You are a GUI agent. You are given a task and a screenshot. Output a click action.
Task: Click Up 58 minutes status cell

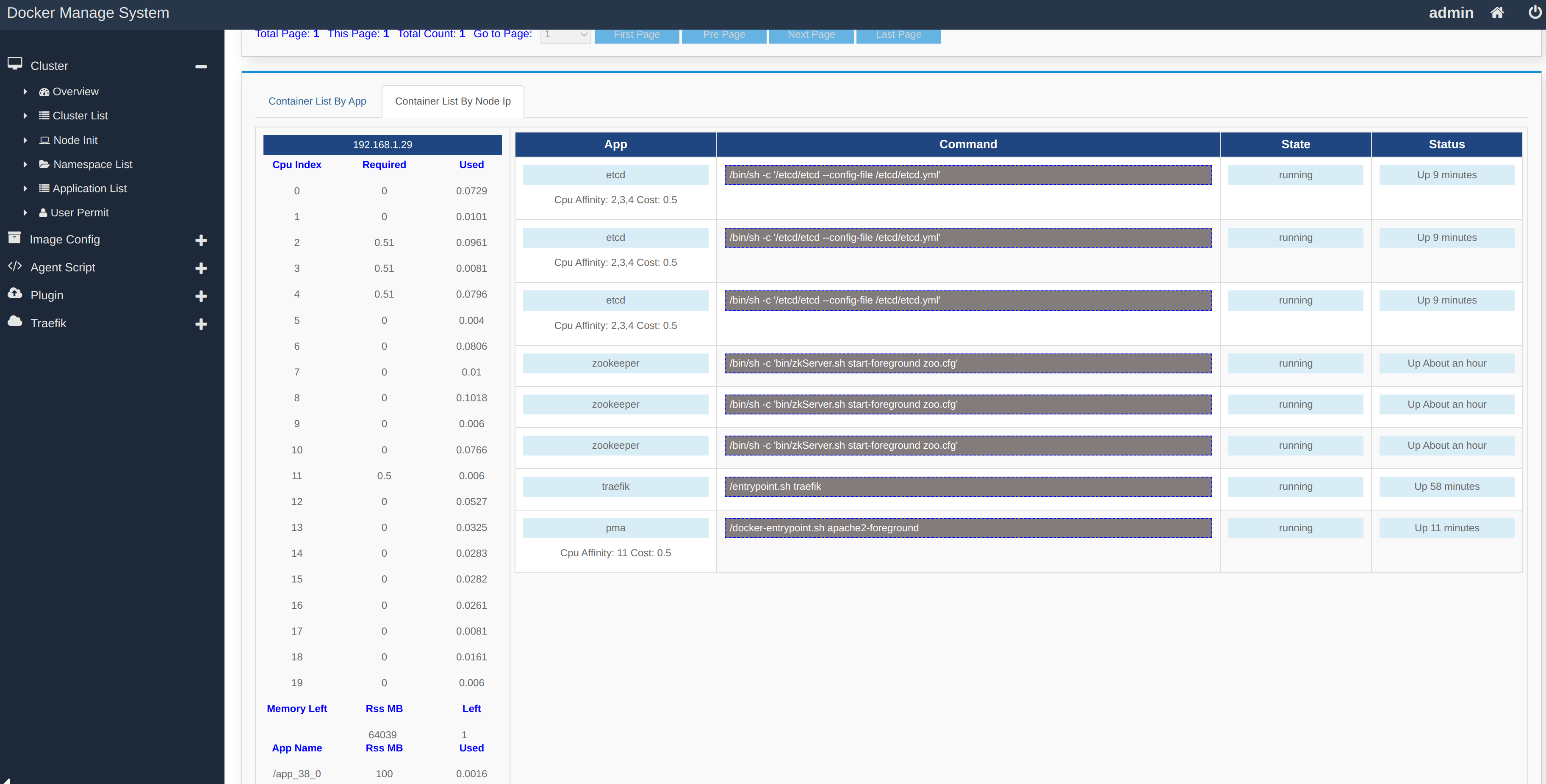pos(1446,486)
